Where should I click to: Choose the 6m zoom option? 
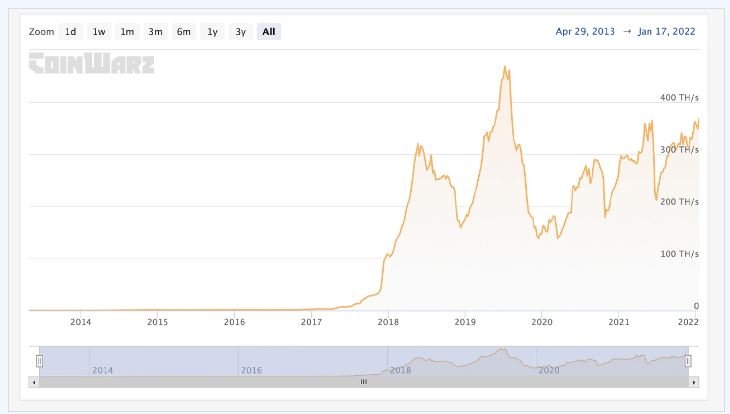[183, 32]
